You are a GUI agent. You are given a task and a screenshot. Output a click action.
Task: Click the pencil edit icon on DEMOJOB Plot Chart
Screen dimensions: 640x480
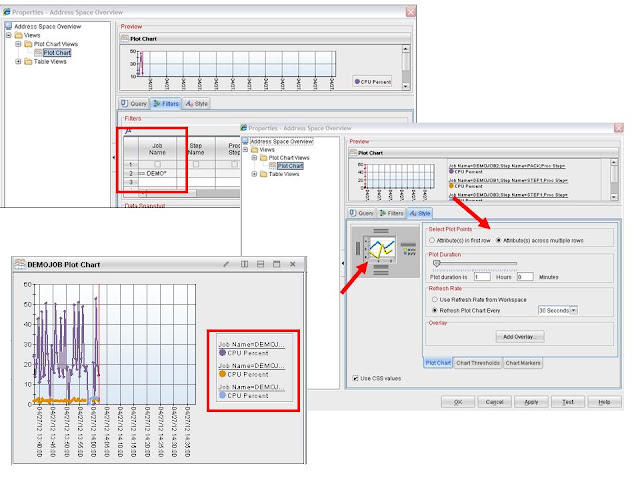point(226,264)
